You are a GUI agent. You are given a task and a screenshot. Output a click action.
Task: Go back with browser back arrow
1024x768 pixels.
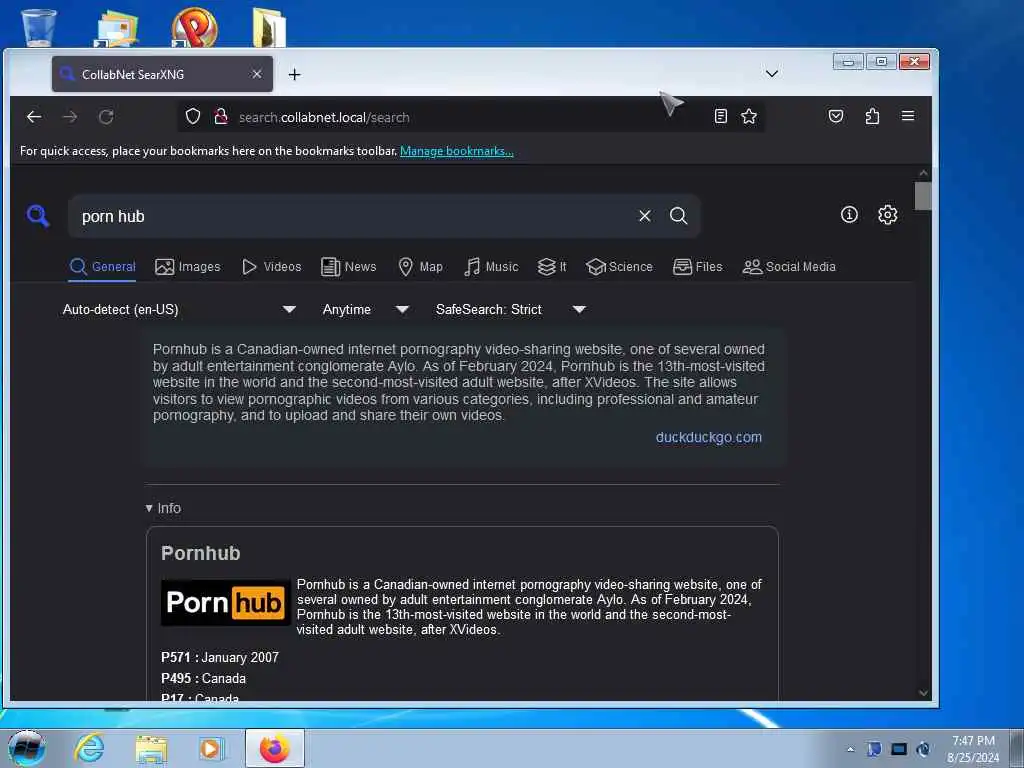coord(34,117)
